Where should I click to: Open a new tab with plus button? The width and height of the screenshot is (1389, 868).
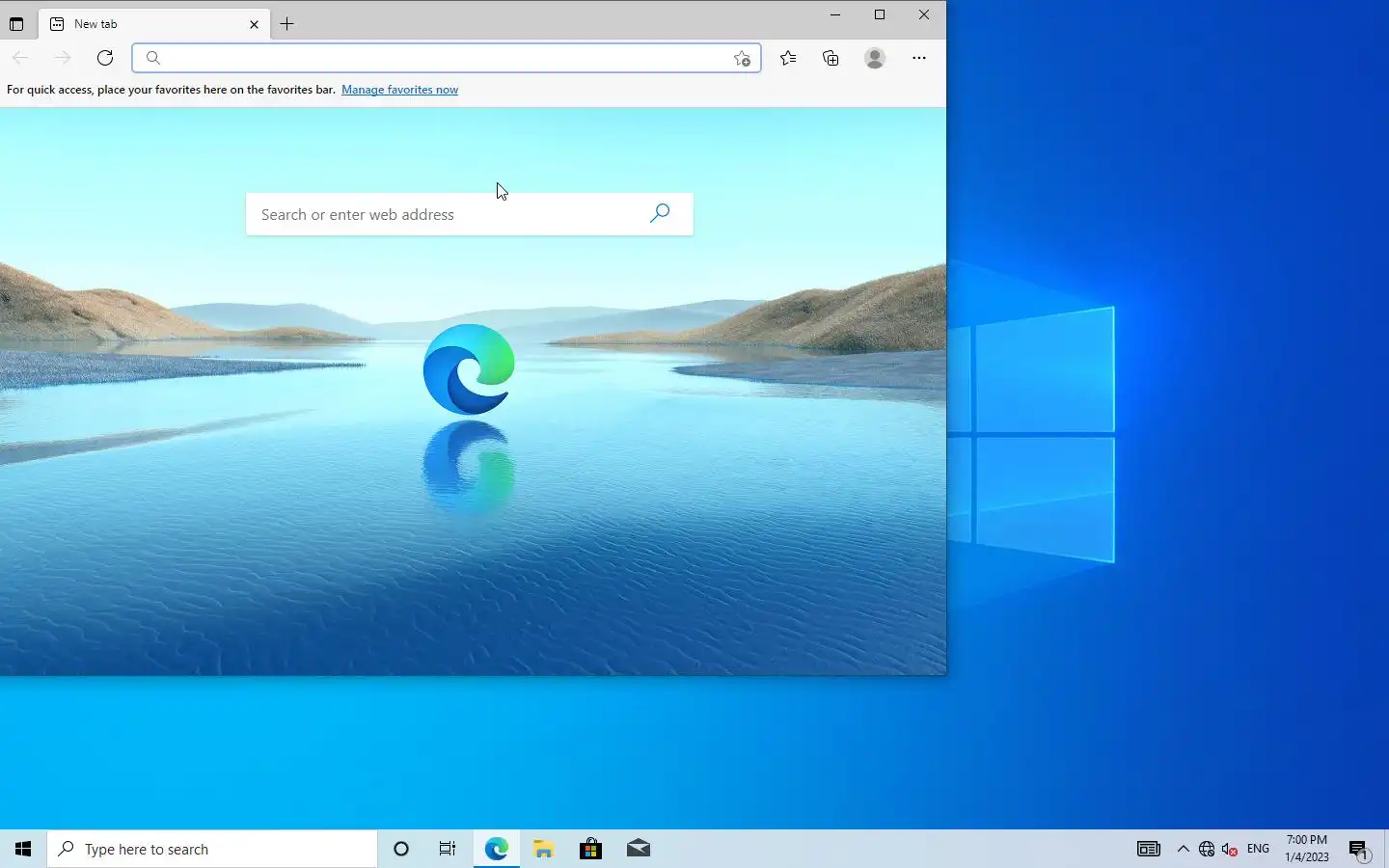(x=287, y=24)
